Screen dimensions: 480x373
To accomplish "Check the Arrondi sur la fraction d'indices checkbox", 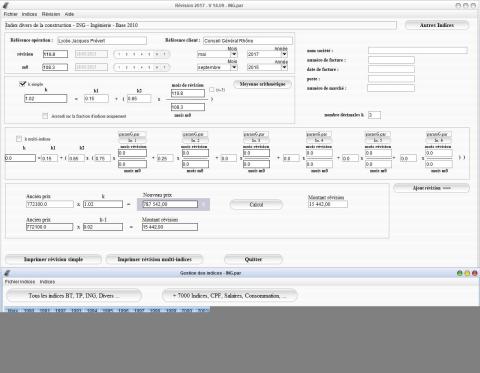I will (x=45, y=116).
